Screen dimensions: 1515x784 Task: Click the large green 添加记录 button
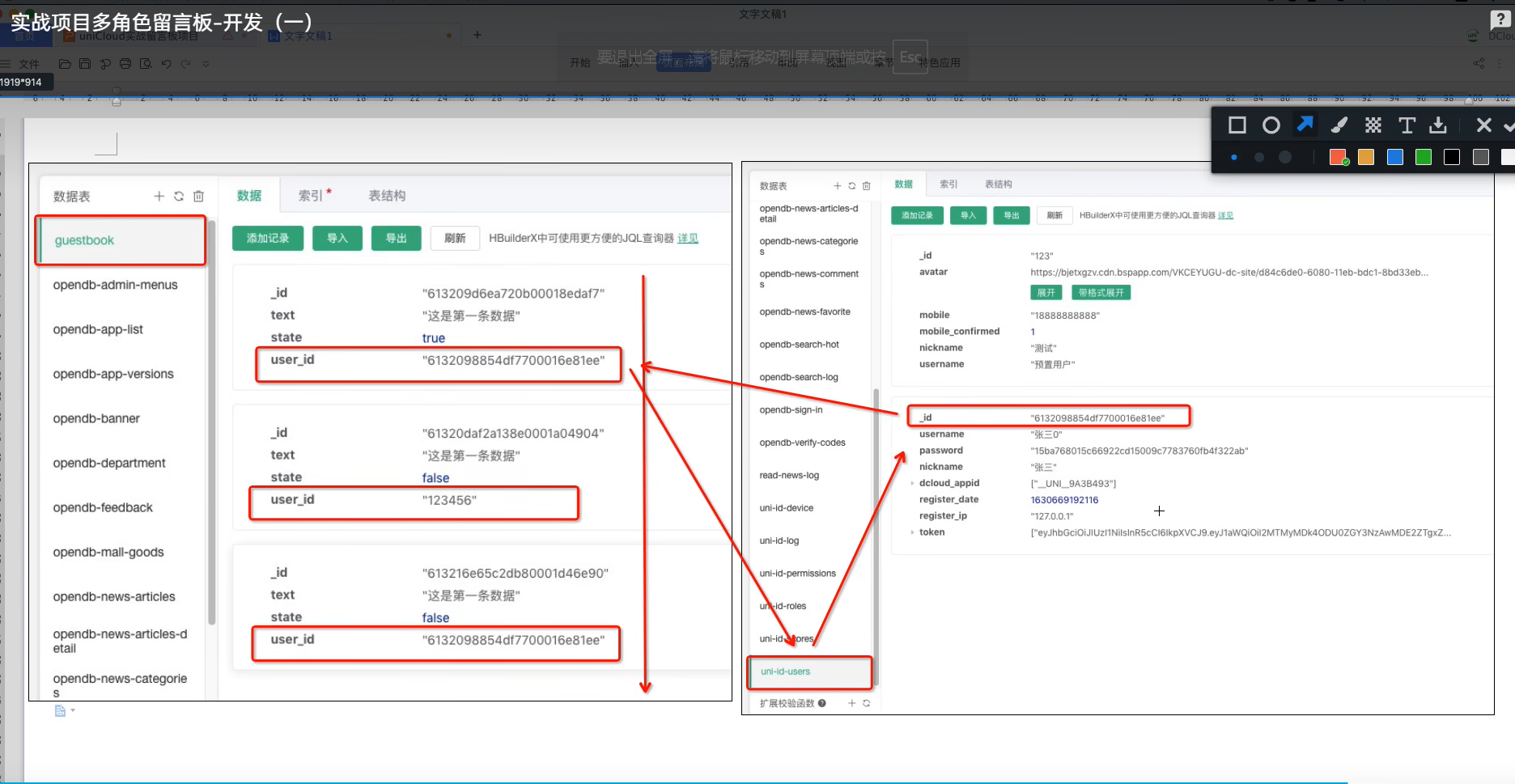coord(268,238)
